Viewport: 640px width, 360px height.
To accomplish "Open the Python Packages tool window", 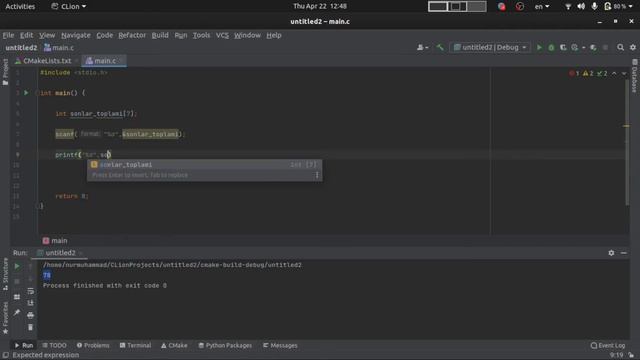I will (225, 345).
